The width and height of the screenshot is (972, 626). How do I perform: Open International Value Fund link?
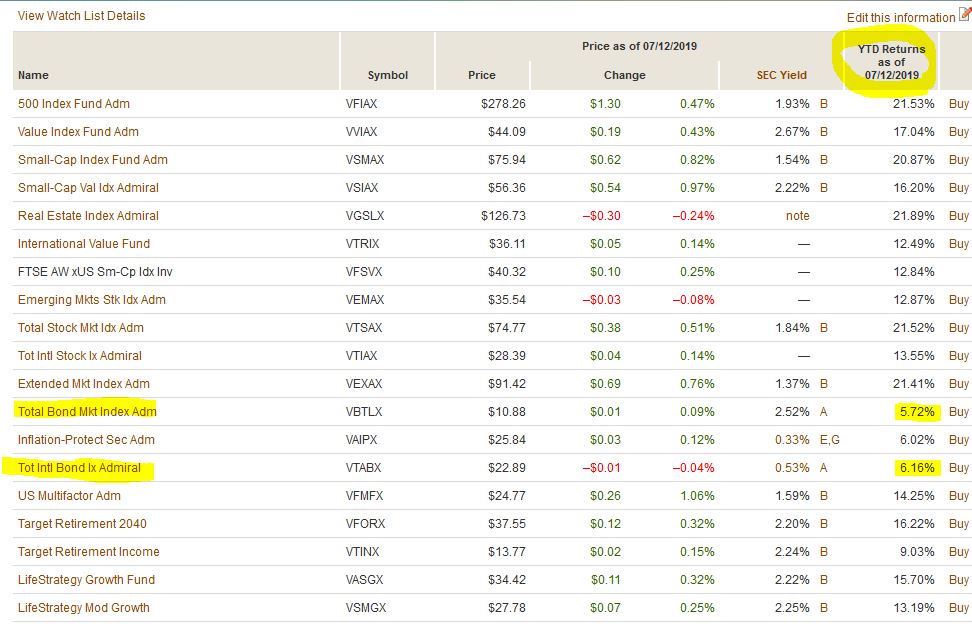pyautogui.click(x=84, y=244)
